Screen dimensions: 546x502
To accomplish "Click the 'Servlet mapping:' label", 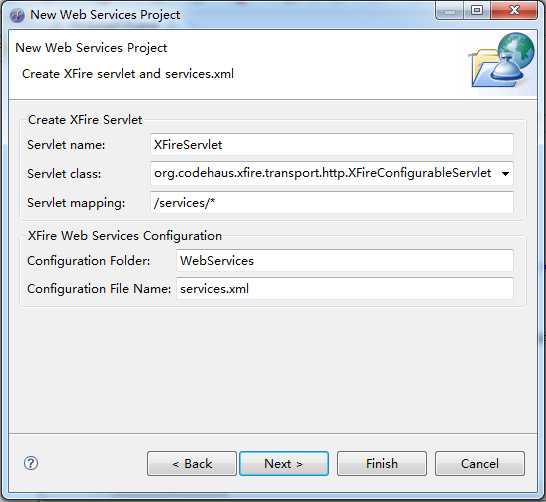I will click(76, 203).
